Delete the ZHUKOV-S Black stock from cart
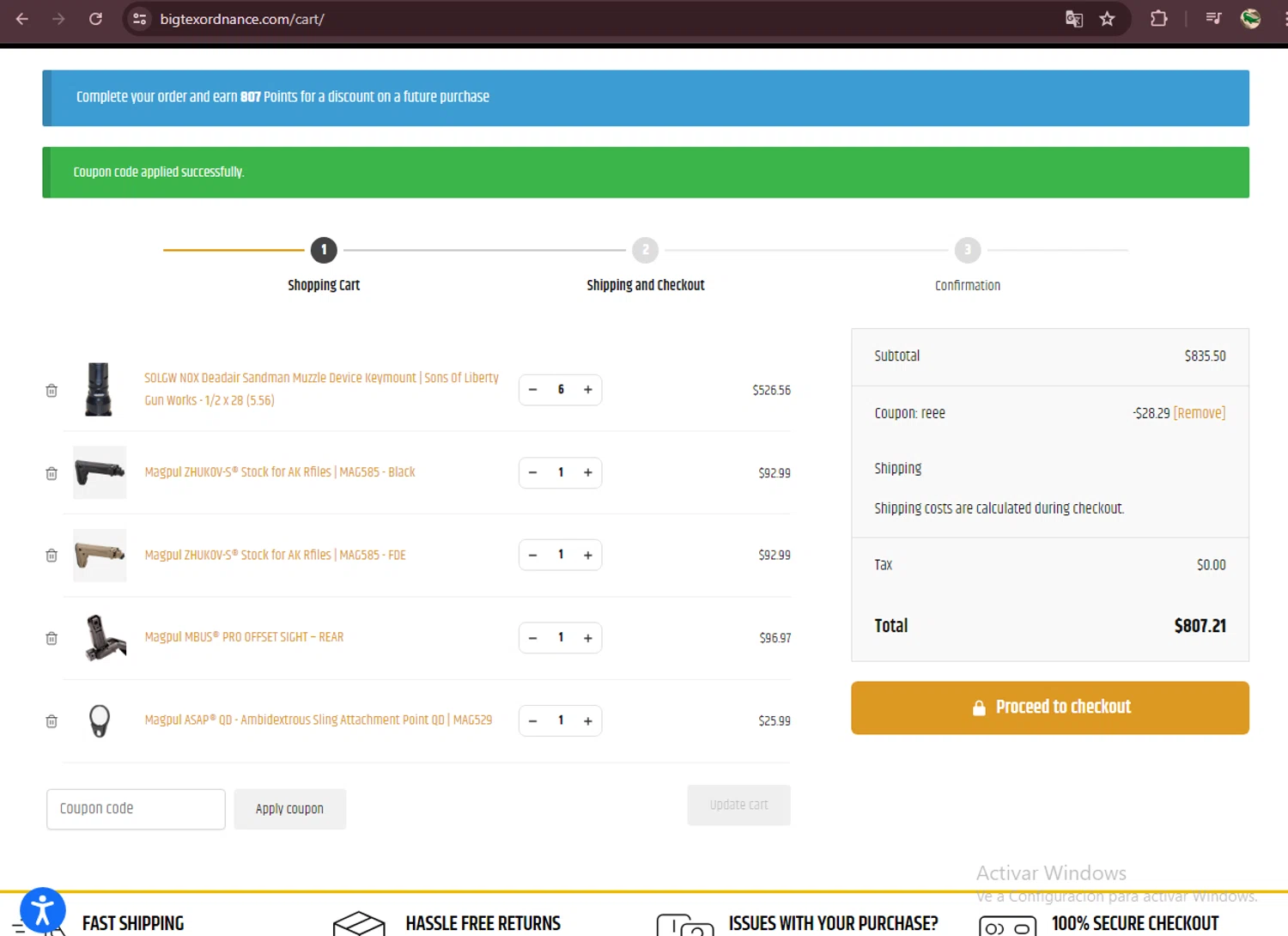 pyautogui.click(x=52, y=473)
